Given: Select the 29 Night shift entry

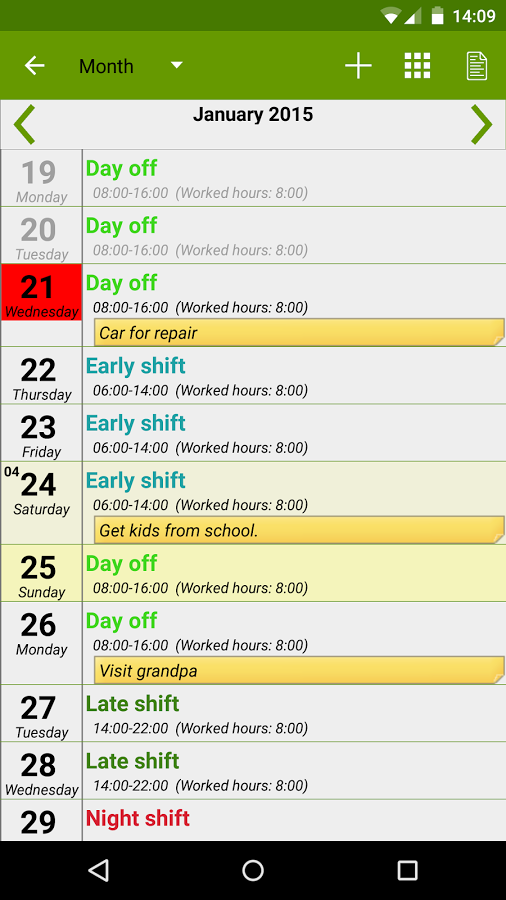Looking at the screenshot, I should point(253,820).
